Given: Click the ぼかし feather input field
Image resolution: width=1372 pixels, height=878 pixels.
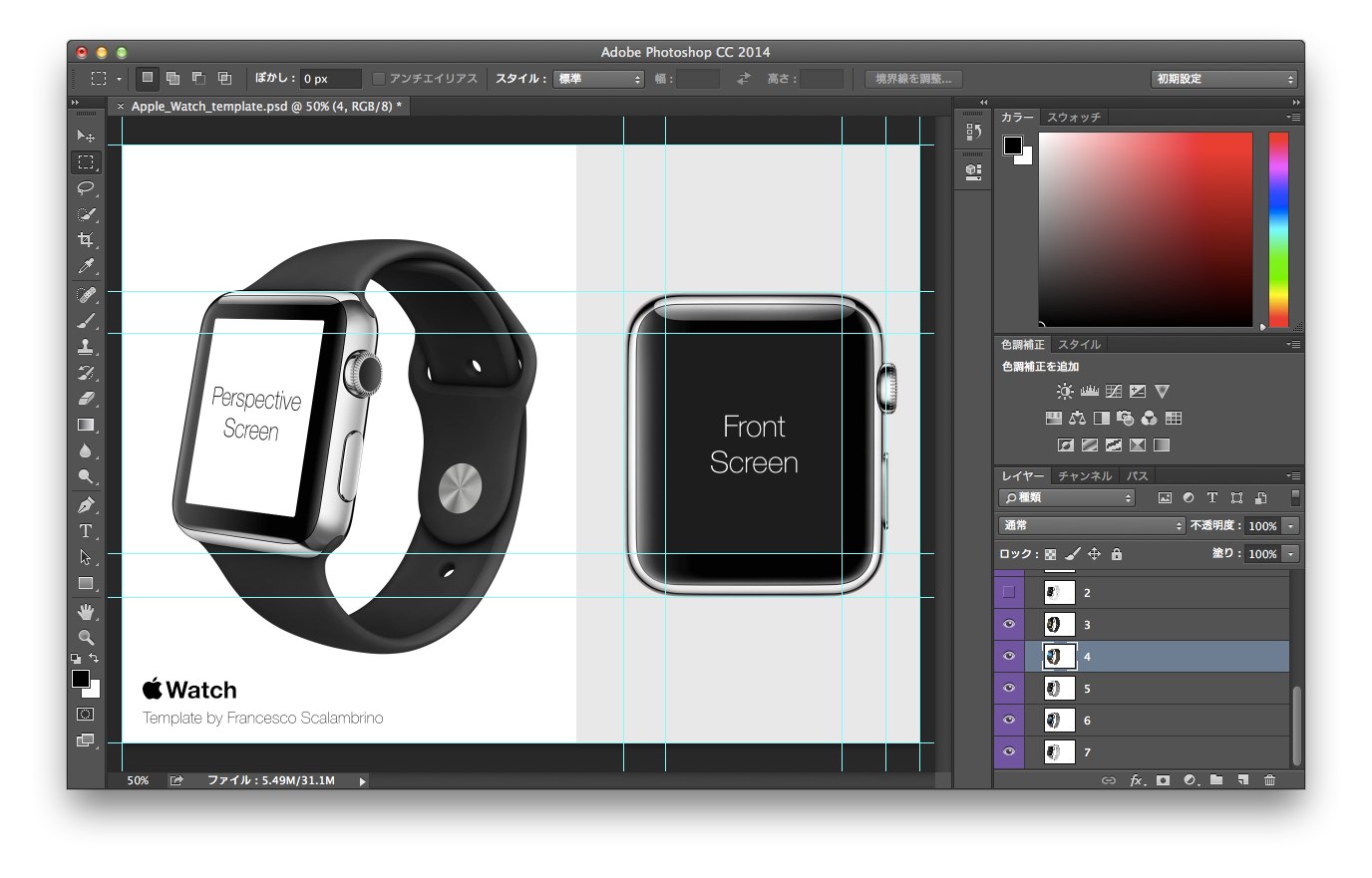Looking at the screenshot, I should tap(331, 79).
